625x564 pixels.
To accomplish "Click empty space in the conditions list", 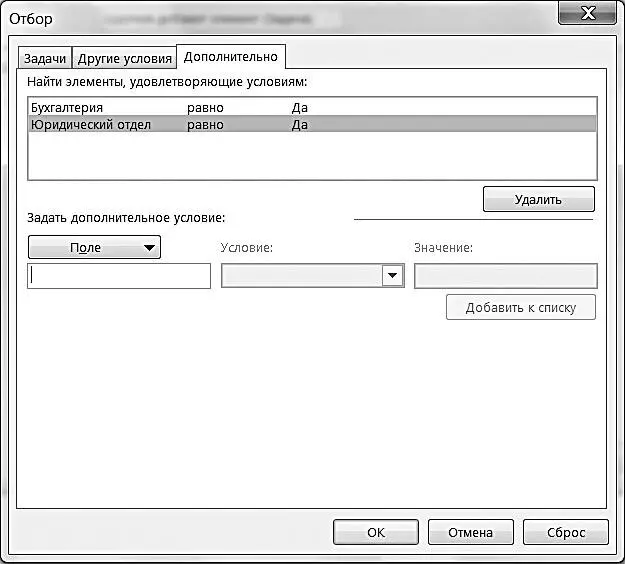I will point(311,158).
